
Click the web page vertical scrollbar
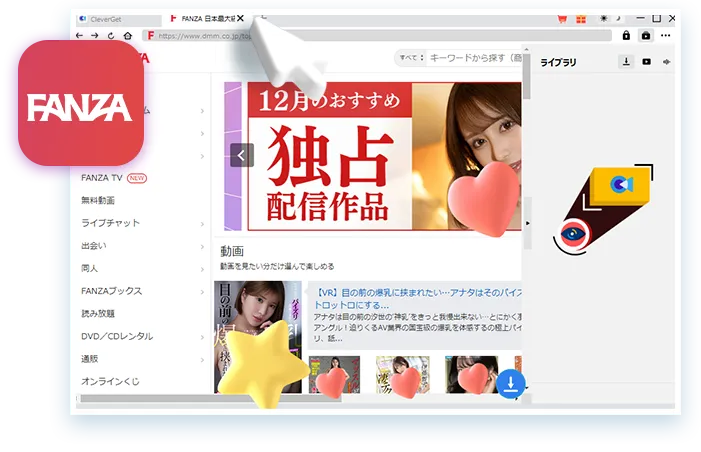(527, 77)
